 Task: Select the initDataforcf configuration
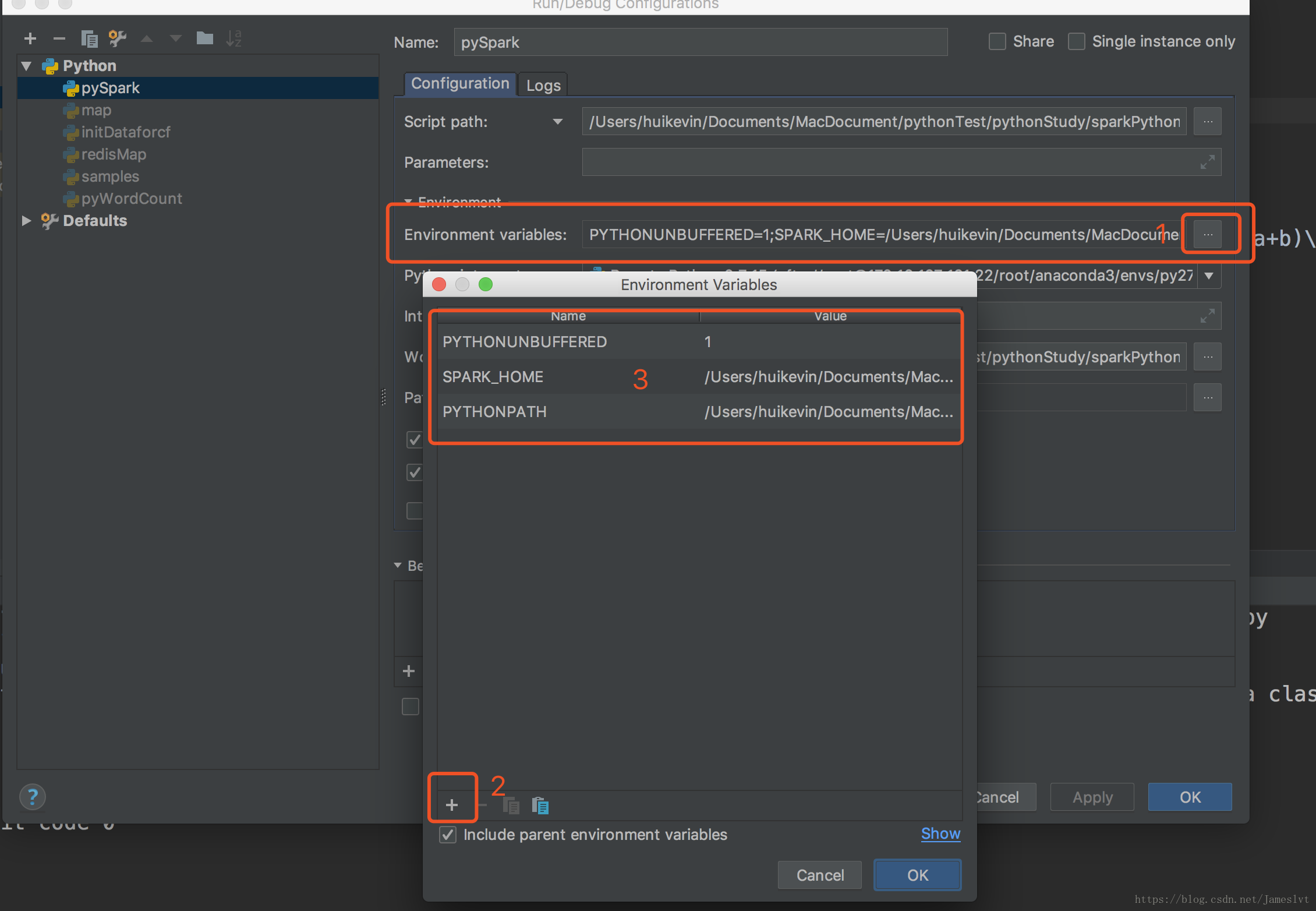click(x=198, y=132)
